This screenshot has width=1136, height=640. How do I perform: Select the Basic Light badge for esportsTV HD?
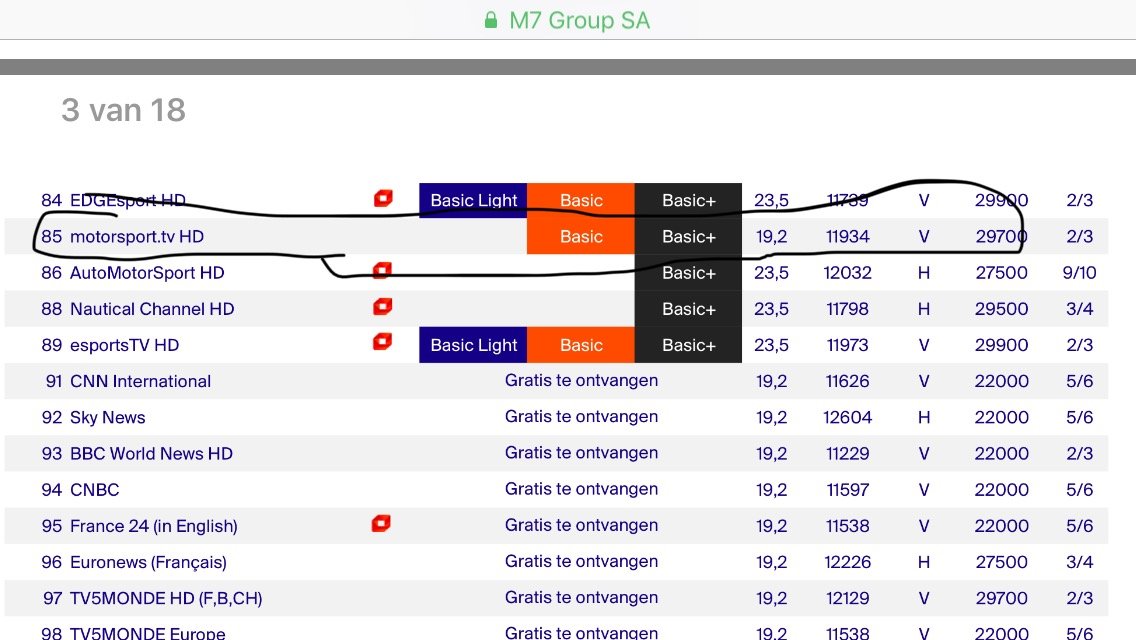click(x=473, y=345)
